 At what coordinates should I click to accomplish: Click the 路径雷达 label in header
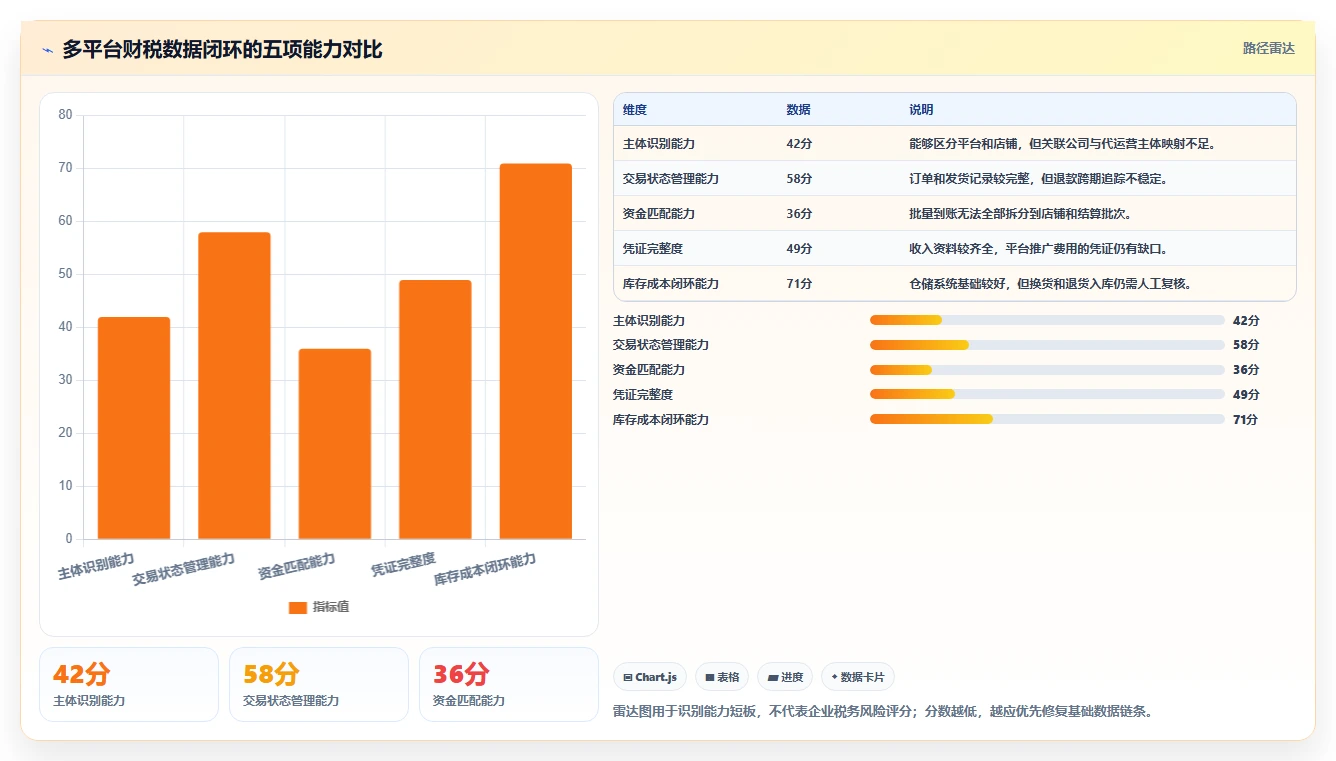pos(1268,48)
